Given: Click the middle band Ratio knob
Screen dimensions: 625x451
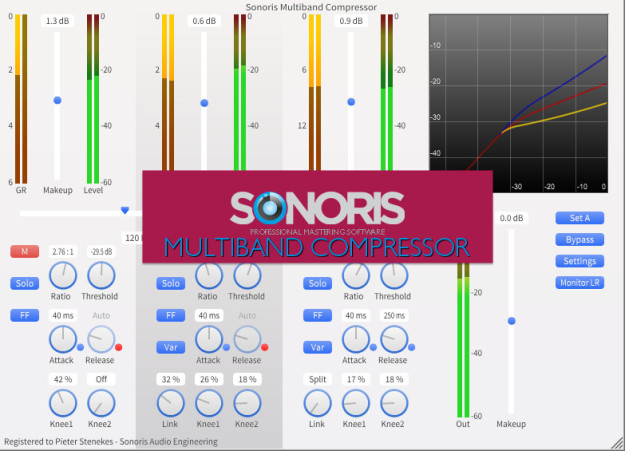Looking at the screenshot, I should tap(209, 275).
